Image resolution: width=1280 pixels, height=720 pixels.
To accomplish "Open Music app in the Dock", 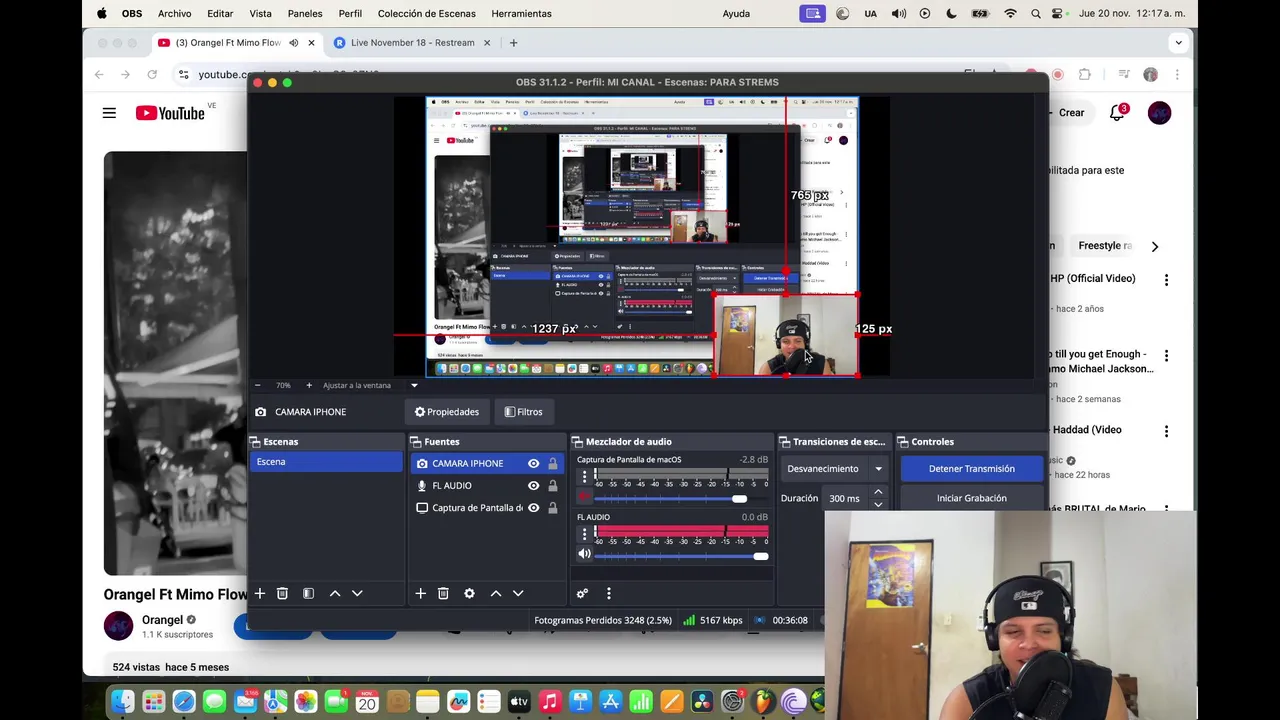I will coord(549,702).
